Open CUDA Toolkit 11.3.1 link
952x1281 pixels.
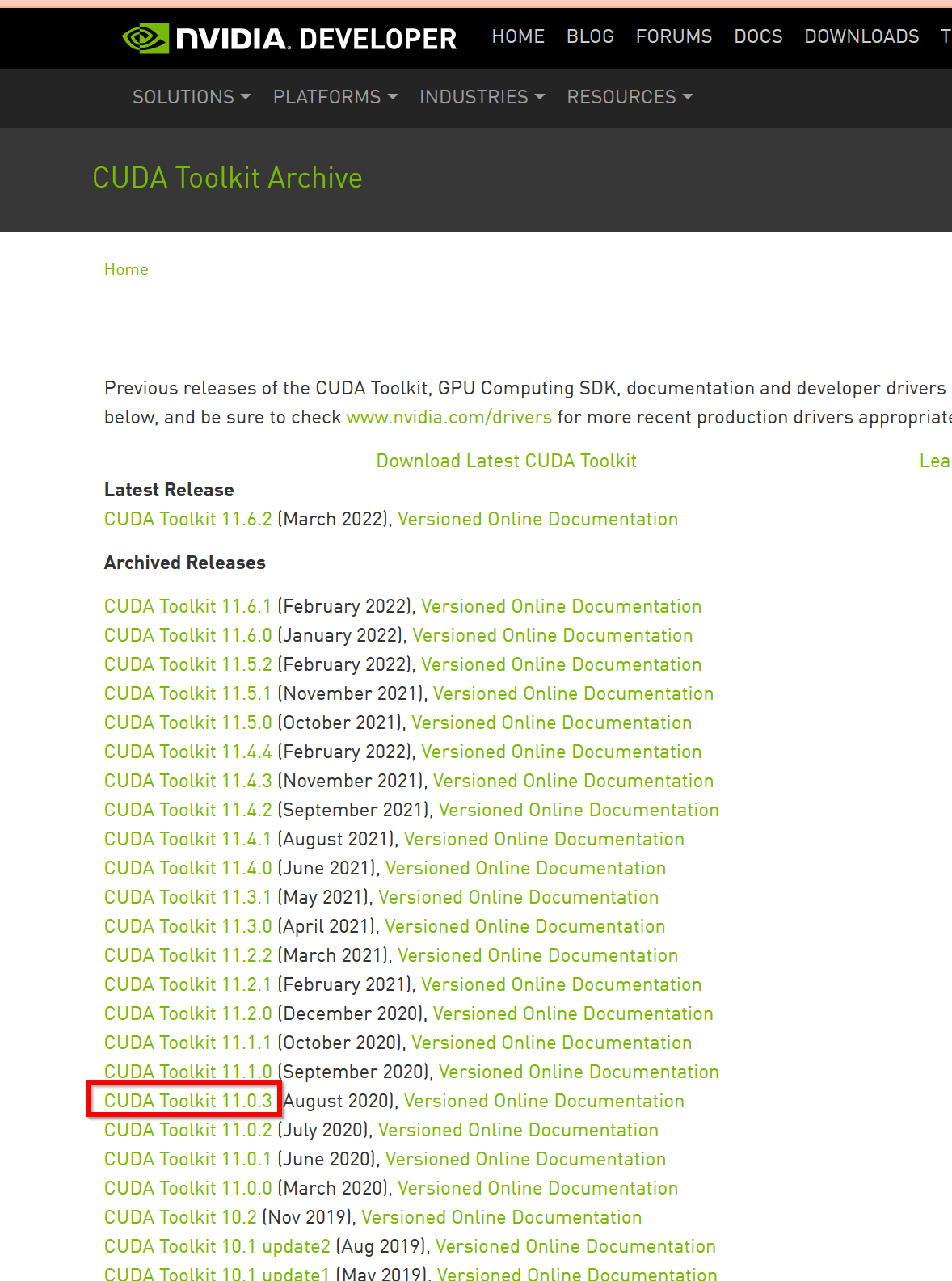[188, 897]
